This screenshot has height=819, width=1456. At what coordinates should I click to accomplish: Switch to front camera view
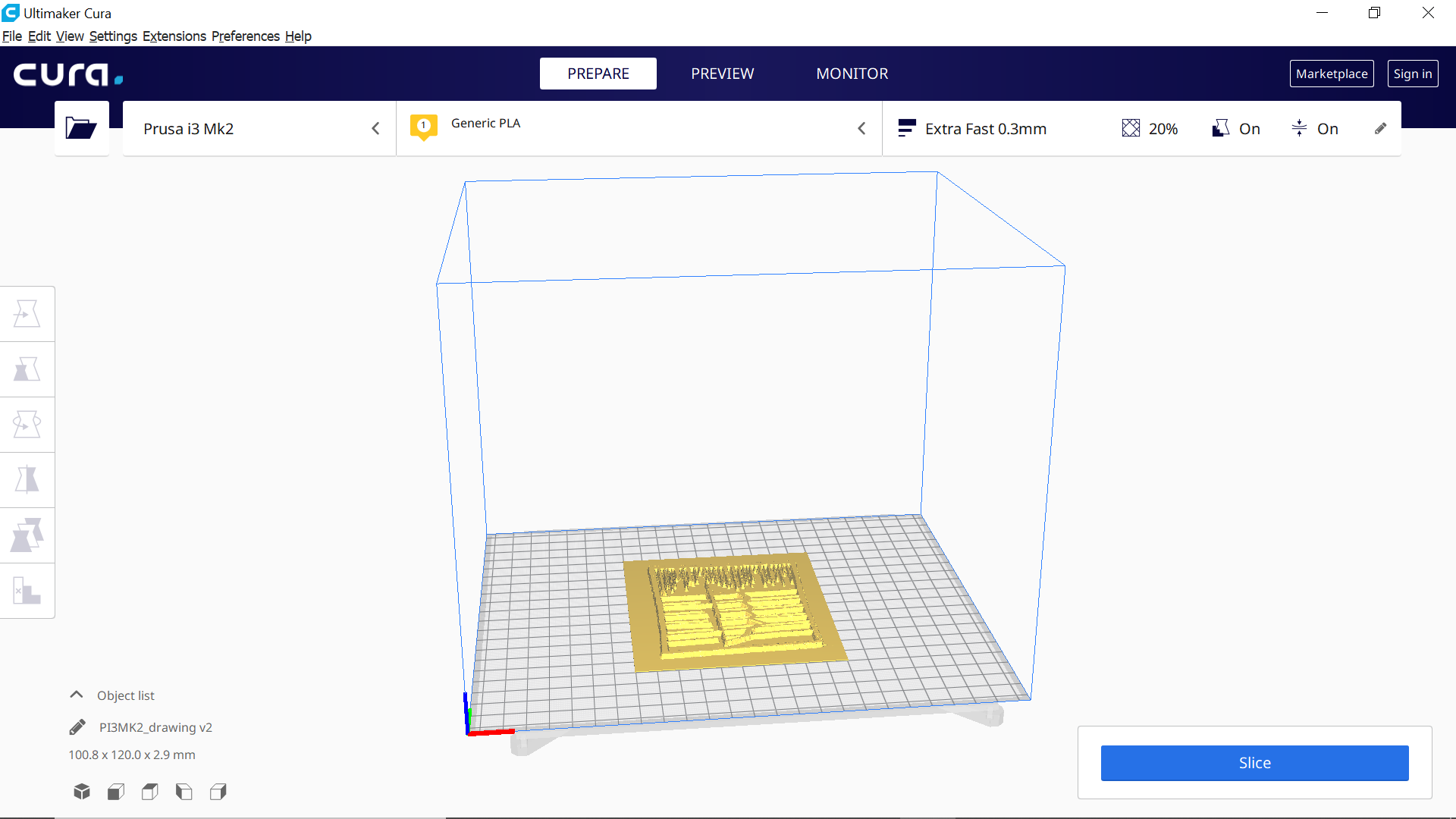pos(116,792)
